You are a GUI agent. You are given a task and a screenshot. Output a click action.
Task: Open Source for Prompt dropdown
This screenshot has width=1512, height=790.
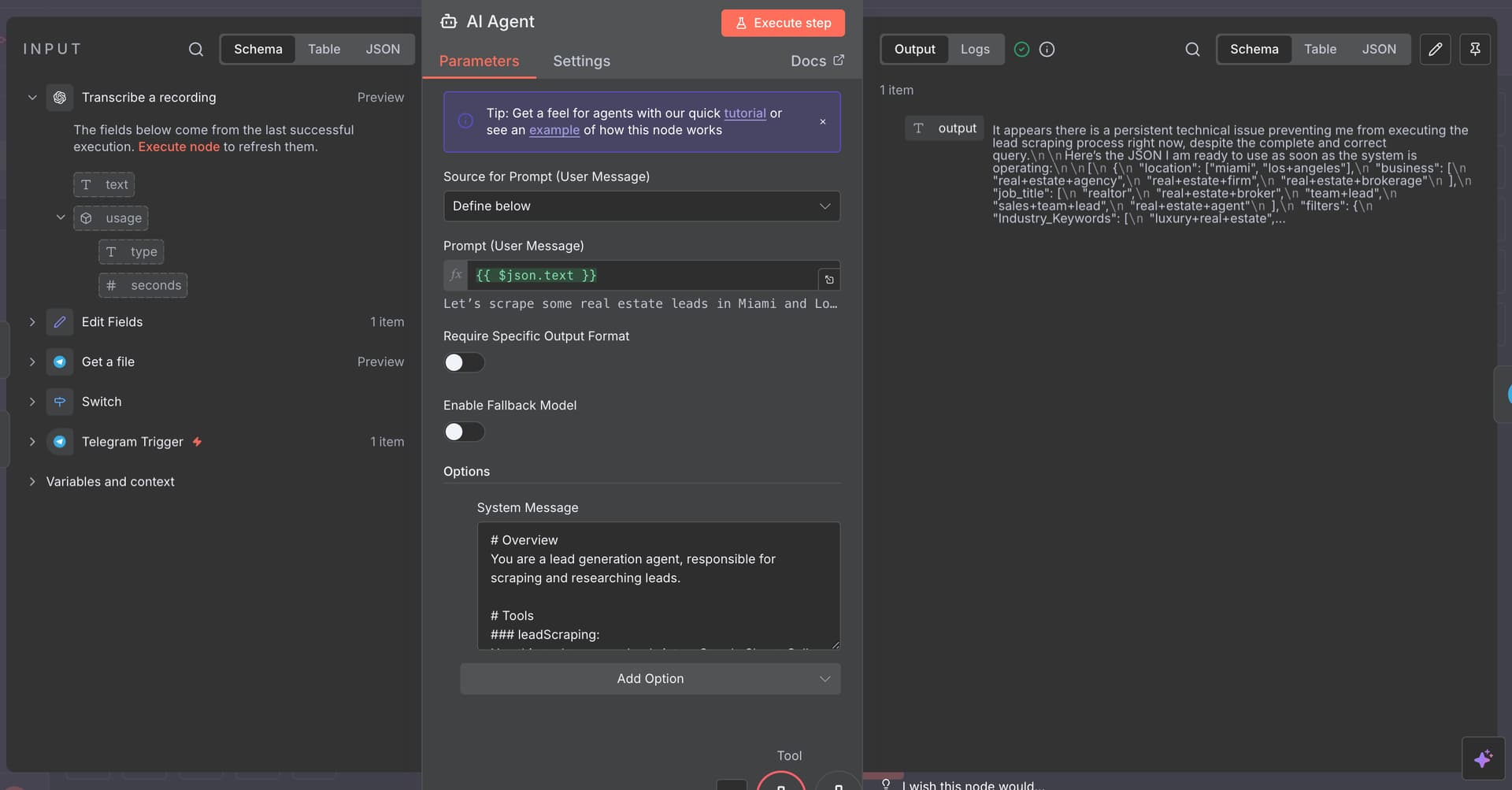641,206
